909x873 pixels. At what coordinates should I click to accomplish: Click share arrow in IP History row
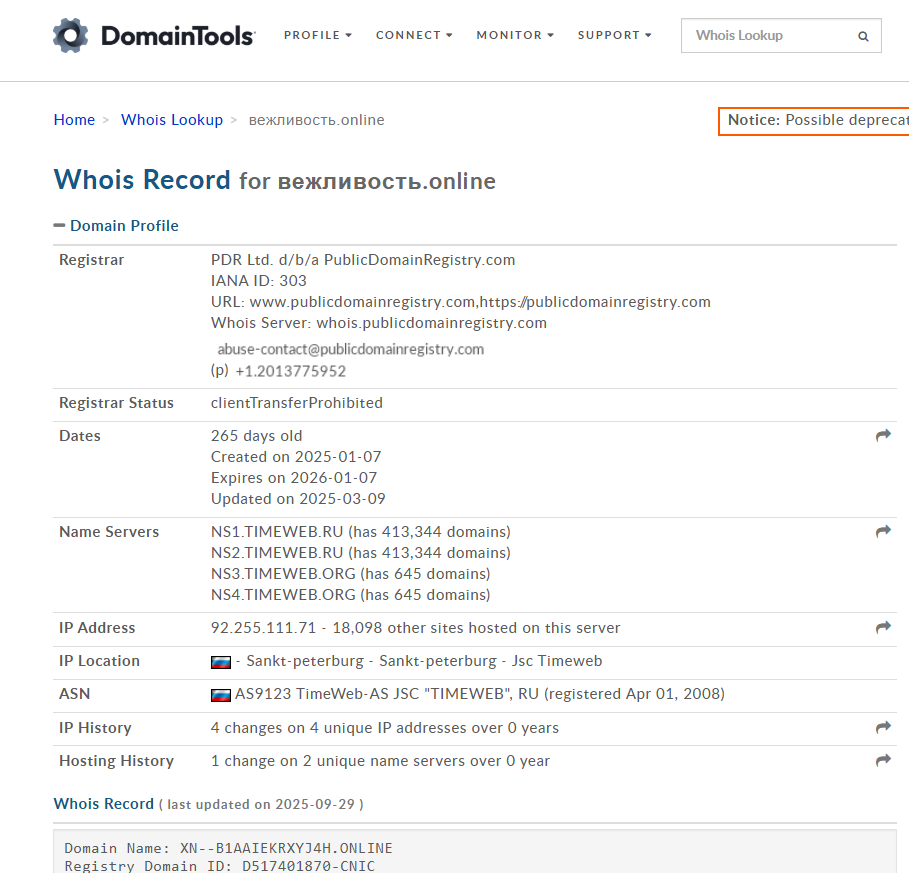click(x=883, y=727)
